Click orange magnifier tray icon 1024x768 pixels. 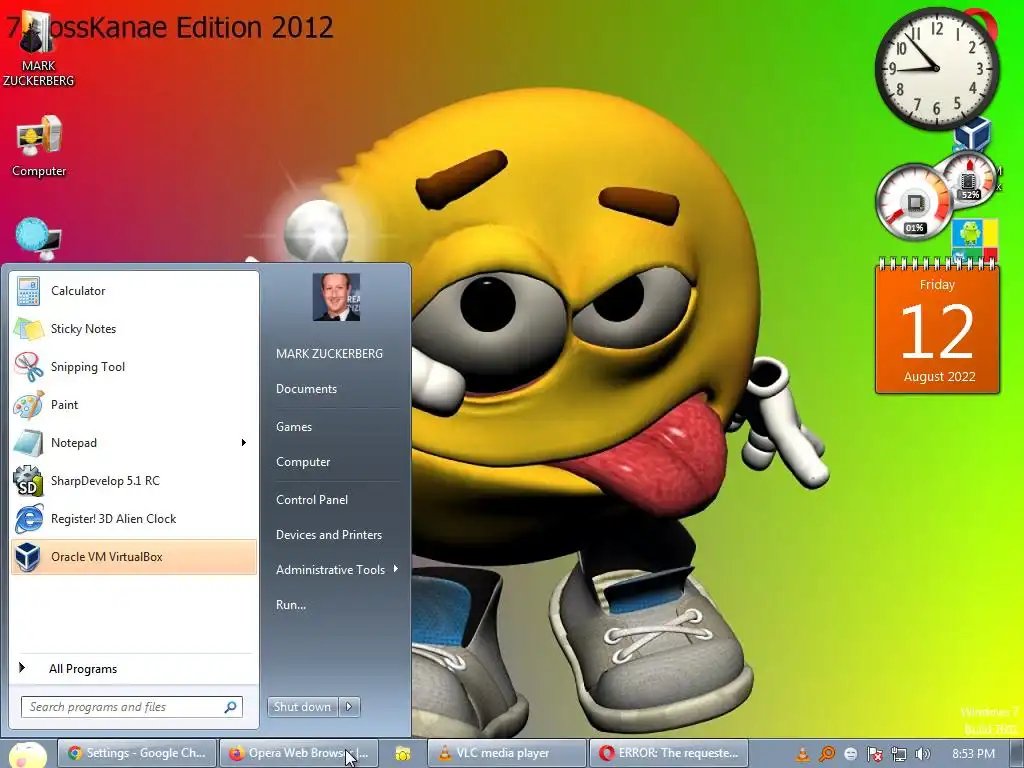coord(826,754)
